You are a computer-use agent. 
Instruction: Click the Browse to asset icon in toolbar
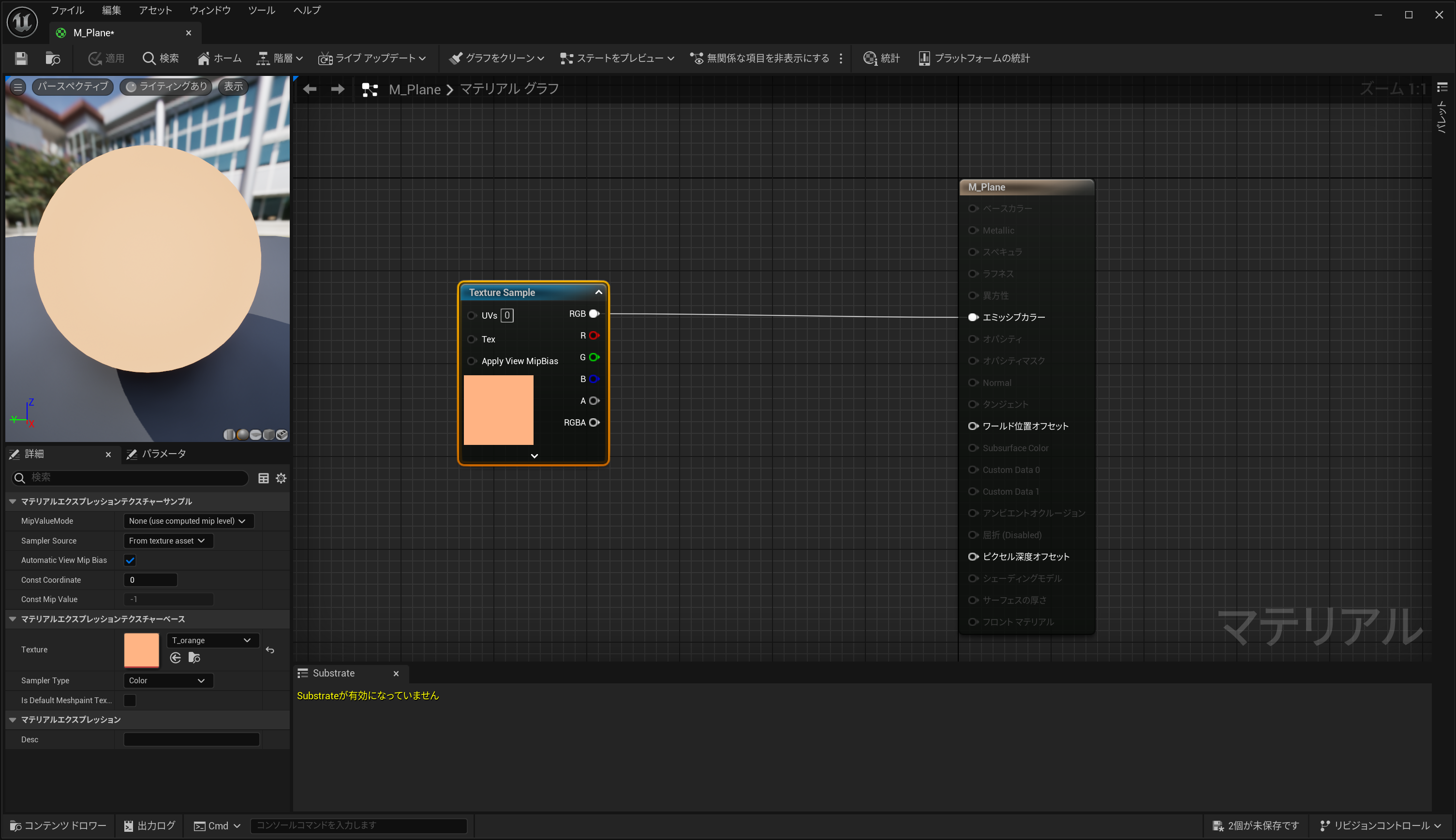click(x=53, y=58)
